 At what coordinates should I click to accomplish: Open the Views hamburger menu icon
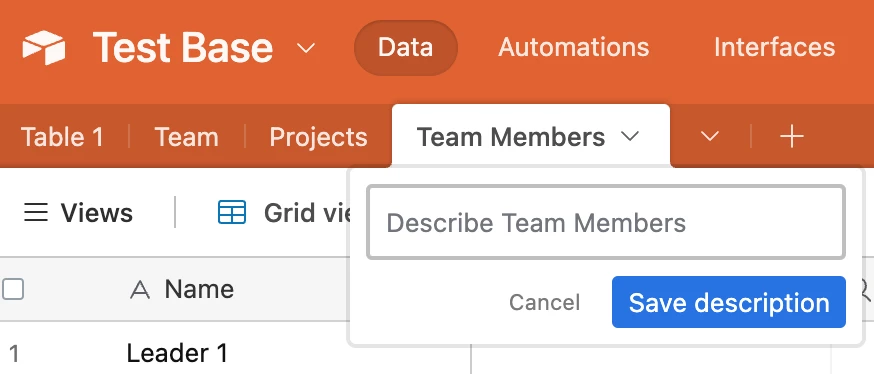tap(36, 213)
